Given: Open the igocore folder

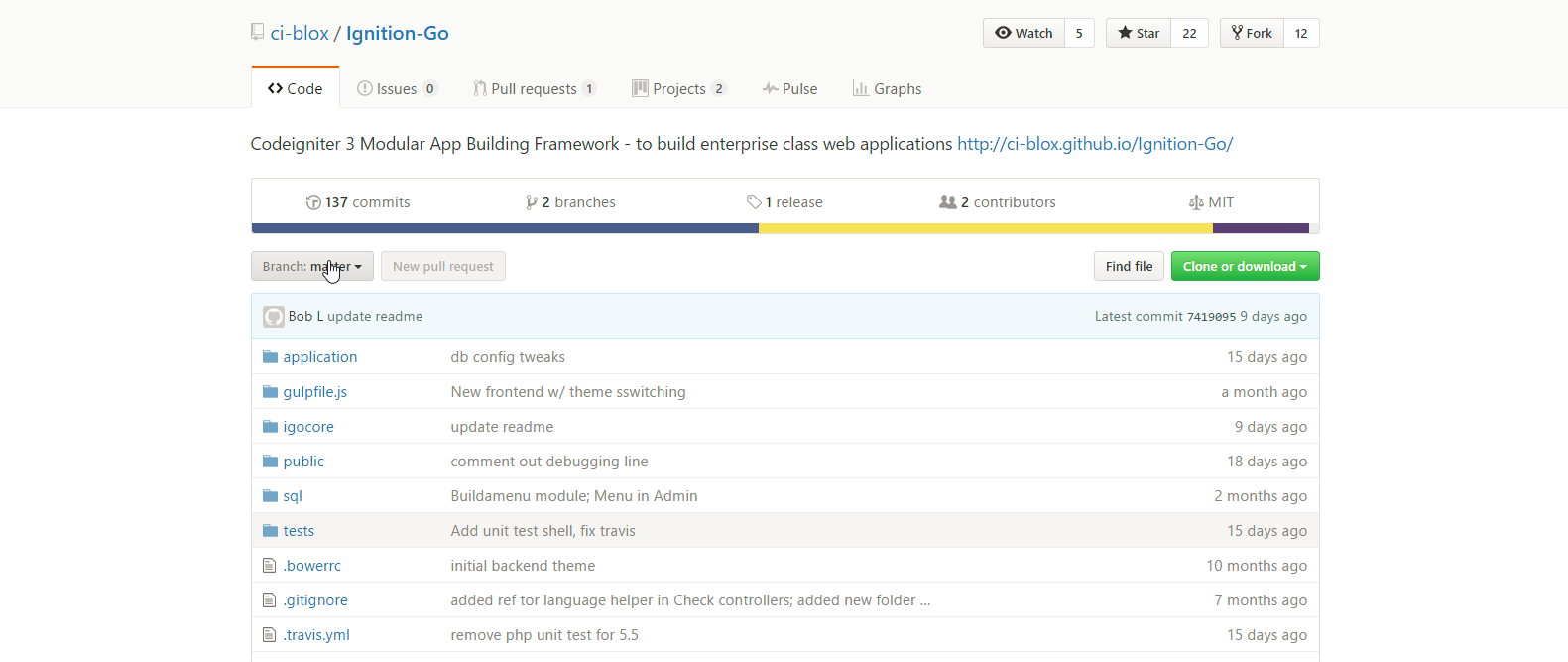Looking at the screenshot, I should [x=308, y=427].
